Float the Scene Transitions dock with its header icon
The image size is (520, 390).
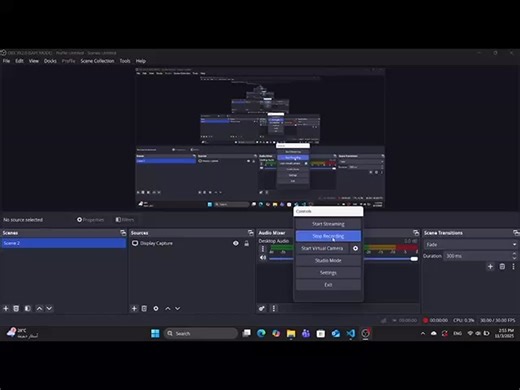516,233
